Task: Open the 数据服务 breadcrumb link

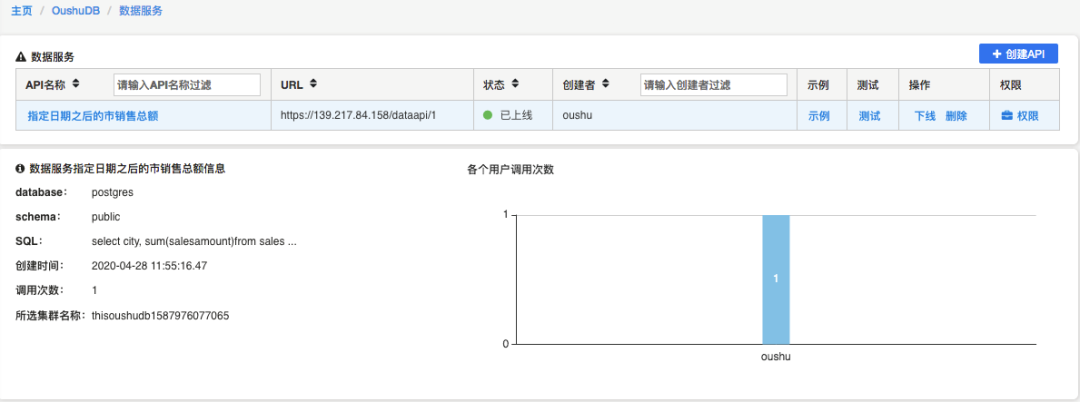Action: click(x=141, y=11)
